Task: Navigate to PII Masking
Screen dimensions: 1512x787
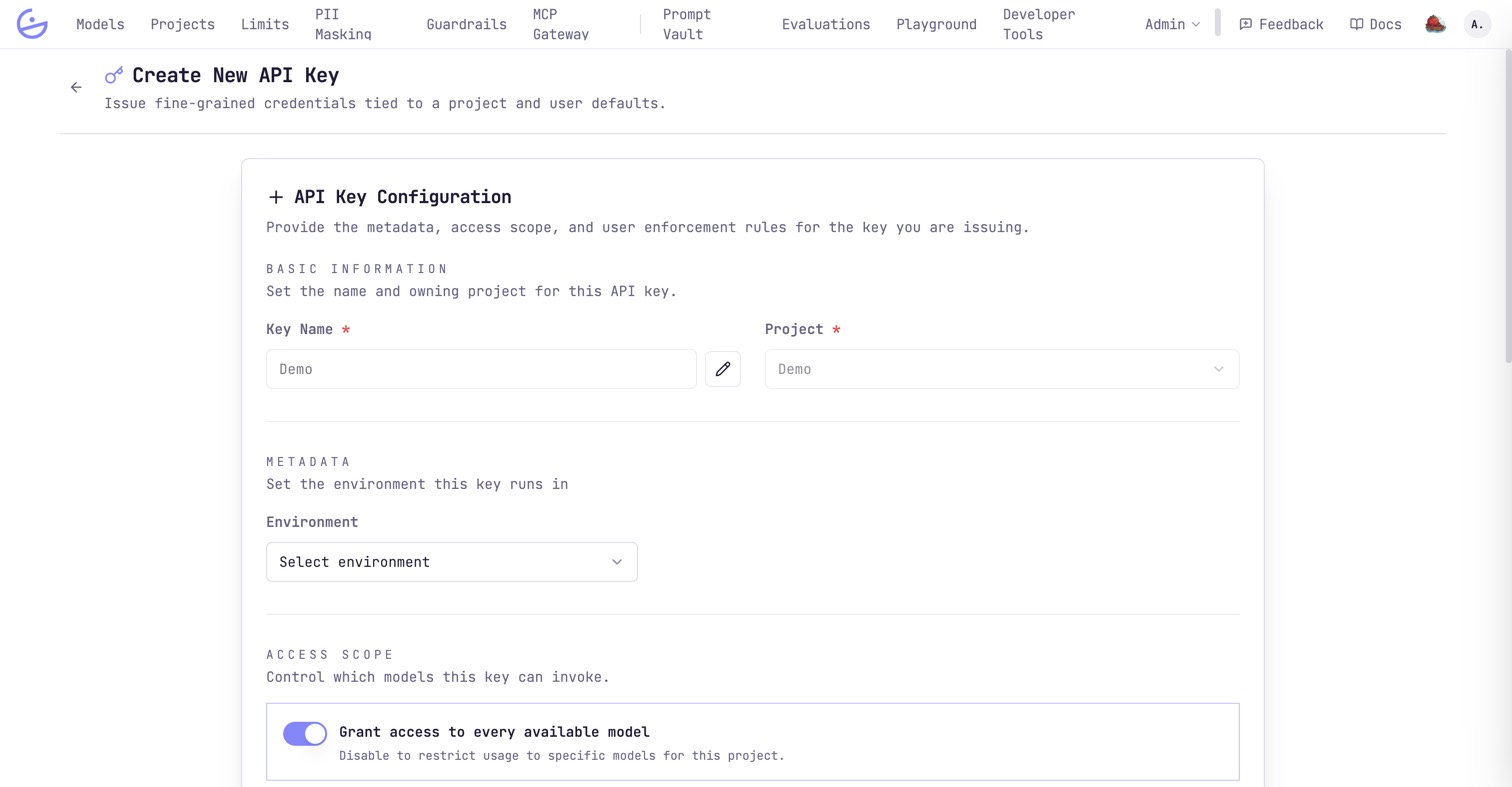Action: click(343, 24)
